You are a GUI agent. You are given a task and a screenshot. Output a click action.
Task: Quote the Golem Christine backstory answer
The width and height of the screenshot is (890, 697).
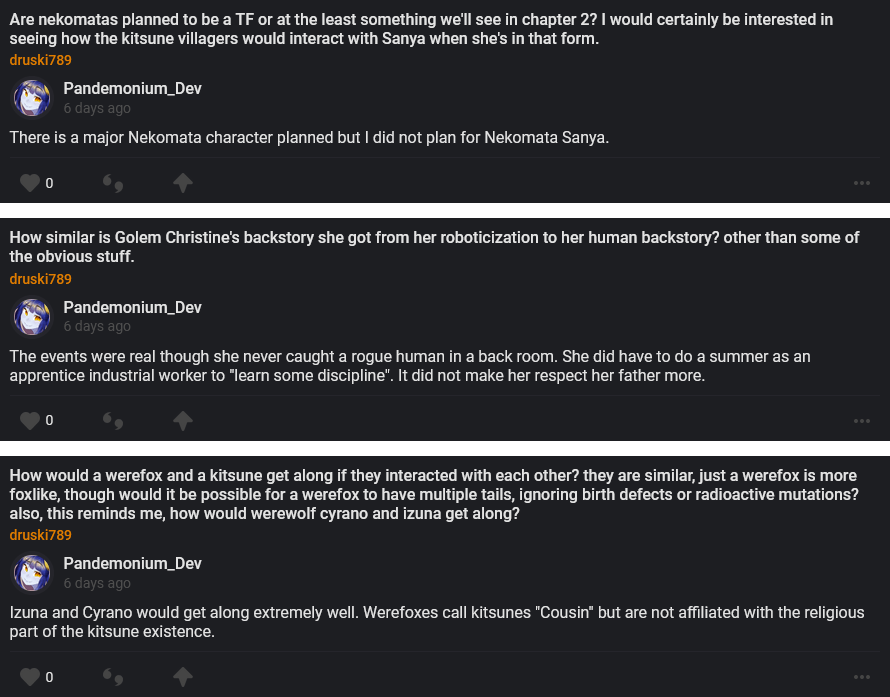coord(113,421)
